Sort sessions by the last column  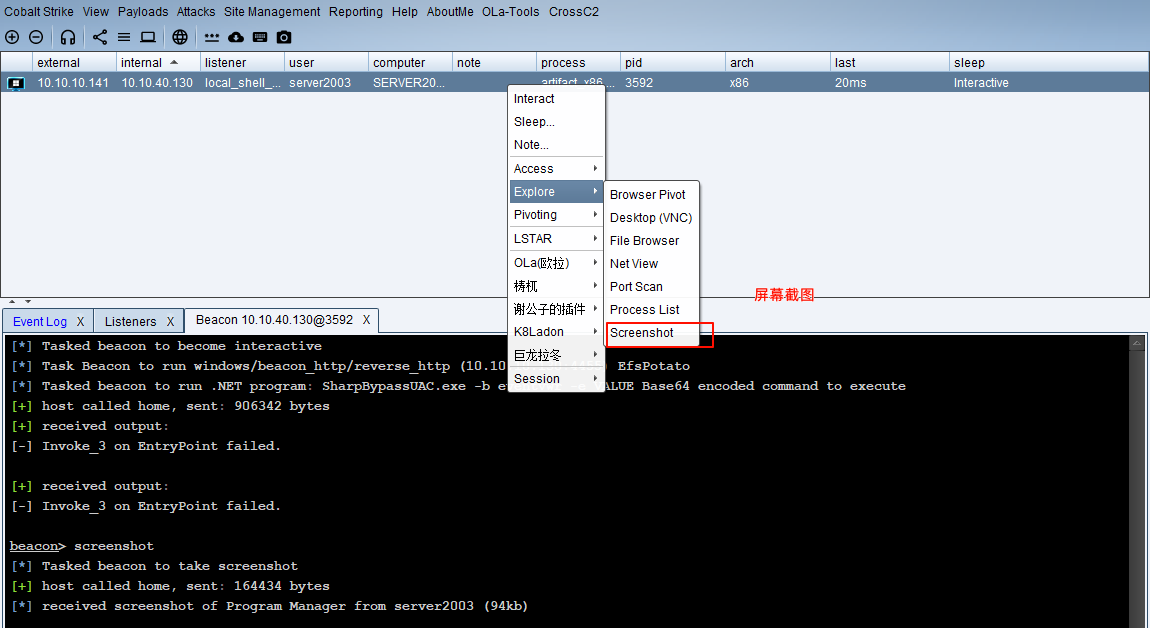(x=890, y=62)
